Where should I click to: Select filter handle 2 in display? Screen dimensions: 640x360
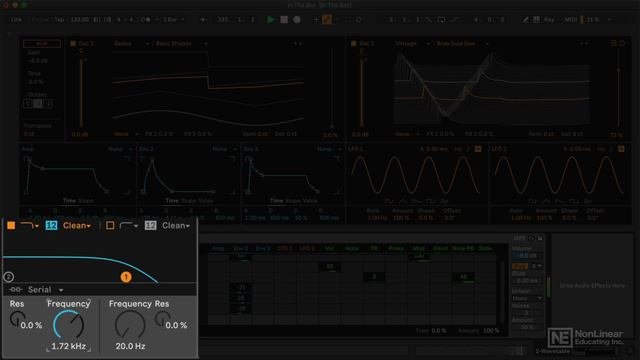click(x=9, y=277)
